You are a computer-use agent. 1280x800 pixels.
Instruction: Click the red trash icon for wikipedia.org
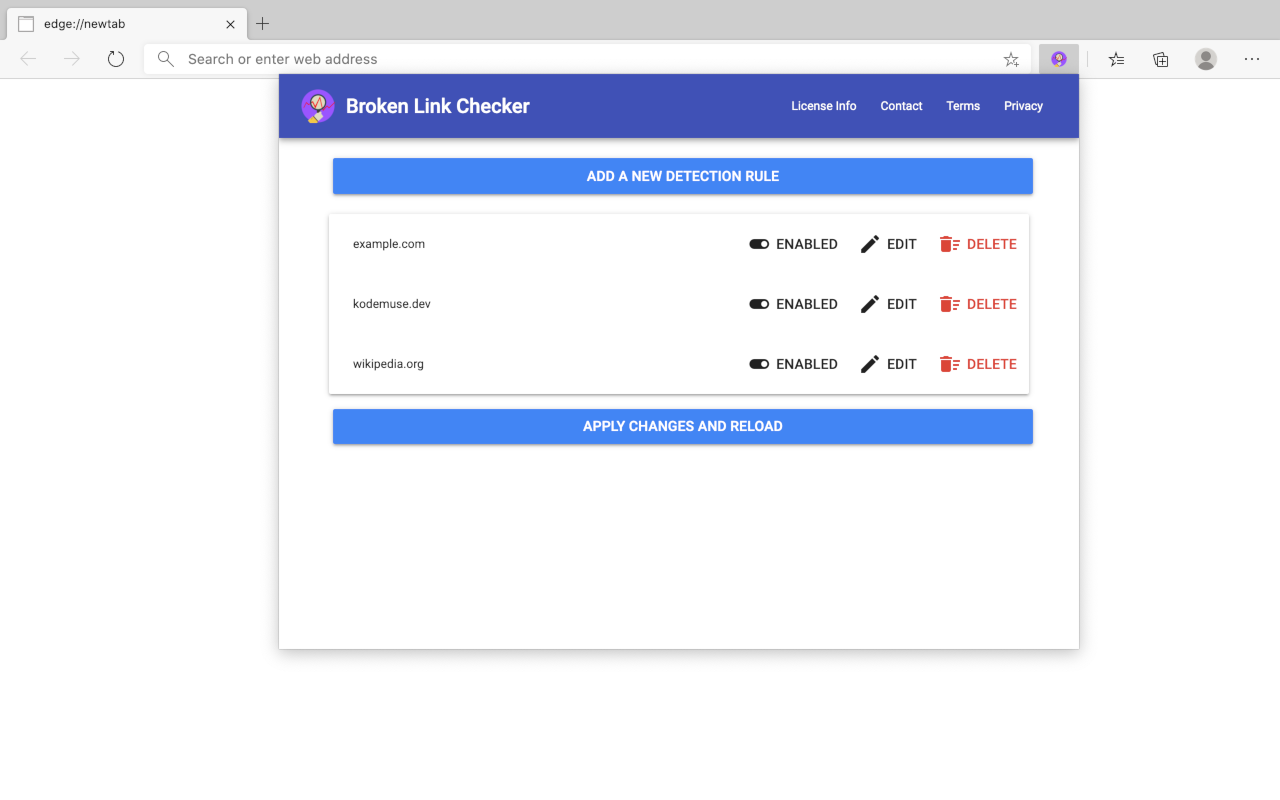[949, 364]
